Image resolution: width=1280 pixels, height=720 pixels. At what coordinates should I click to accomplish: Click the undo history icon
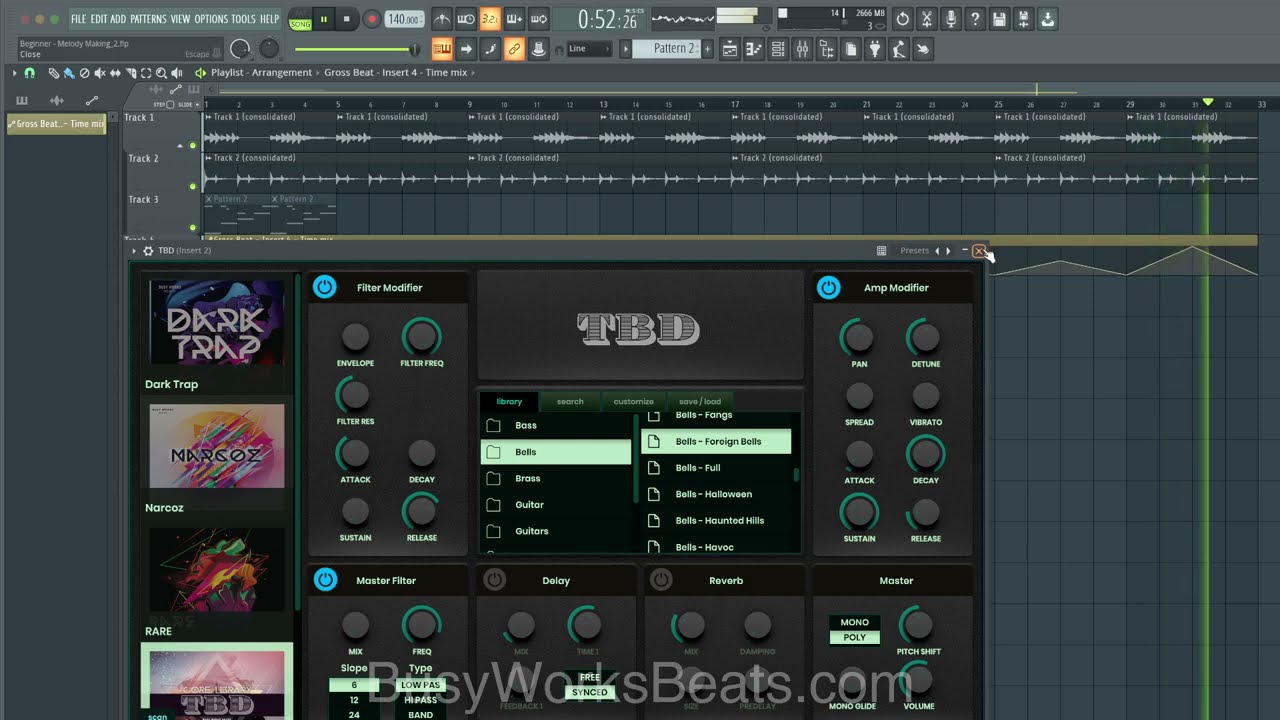[x=903, y=19]
